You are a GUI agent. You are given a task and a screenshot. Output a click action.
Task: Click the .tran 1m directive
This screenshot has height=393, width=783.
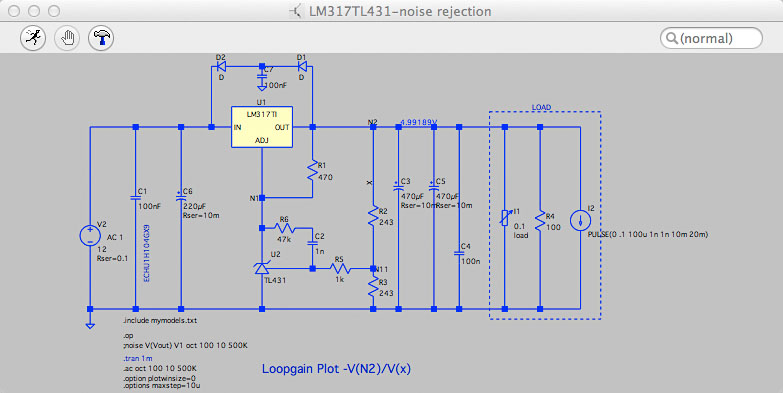click(137, 358)
